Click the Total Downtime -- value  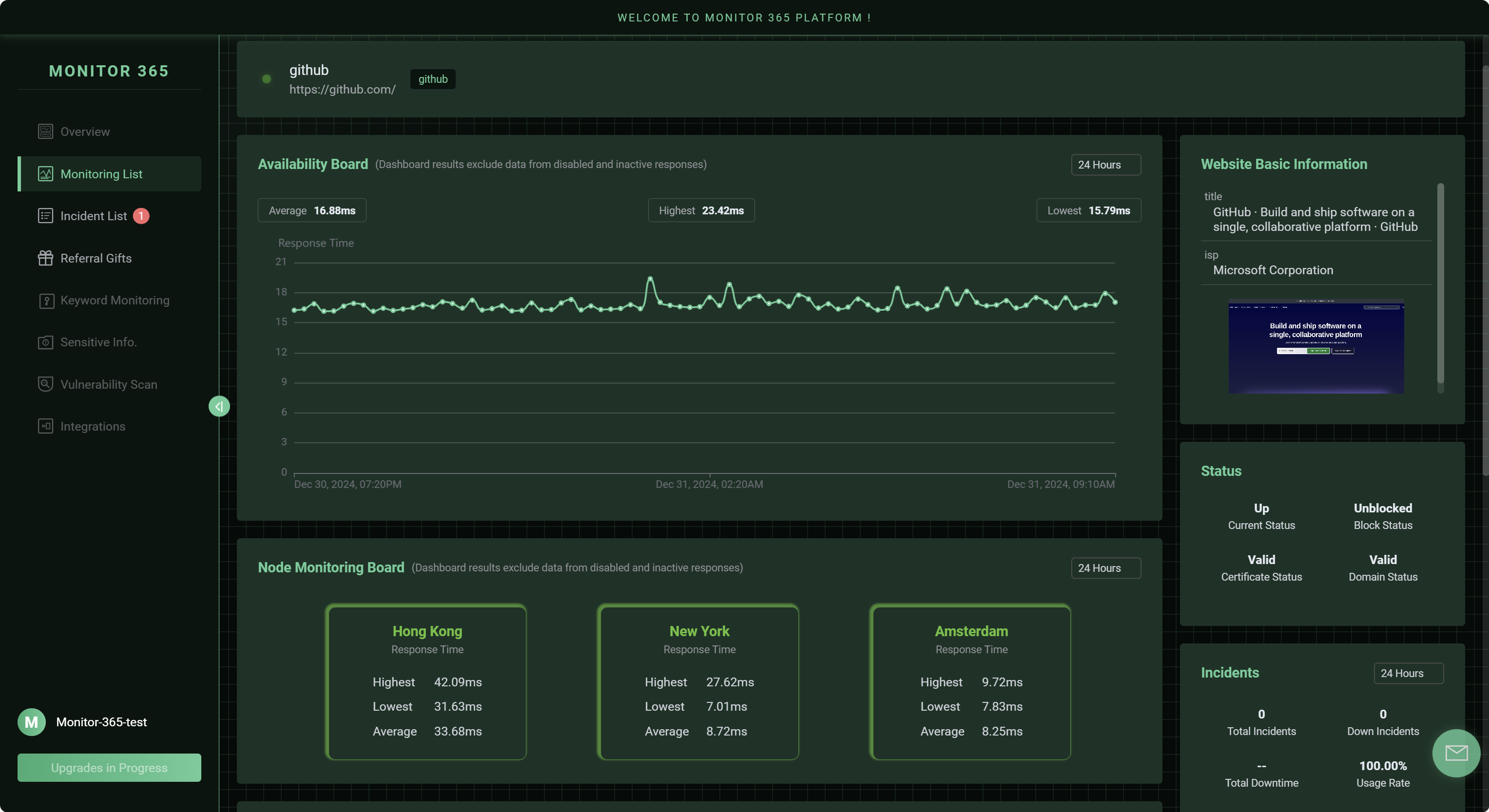(x=1261, y=766)
